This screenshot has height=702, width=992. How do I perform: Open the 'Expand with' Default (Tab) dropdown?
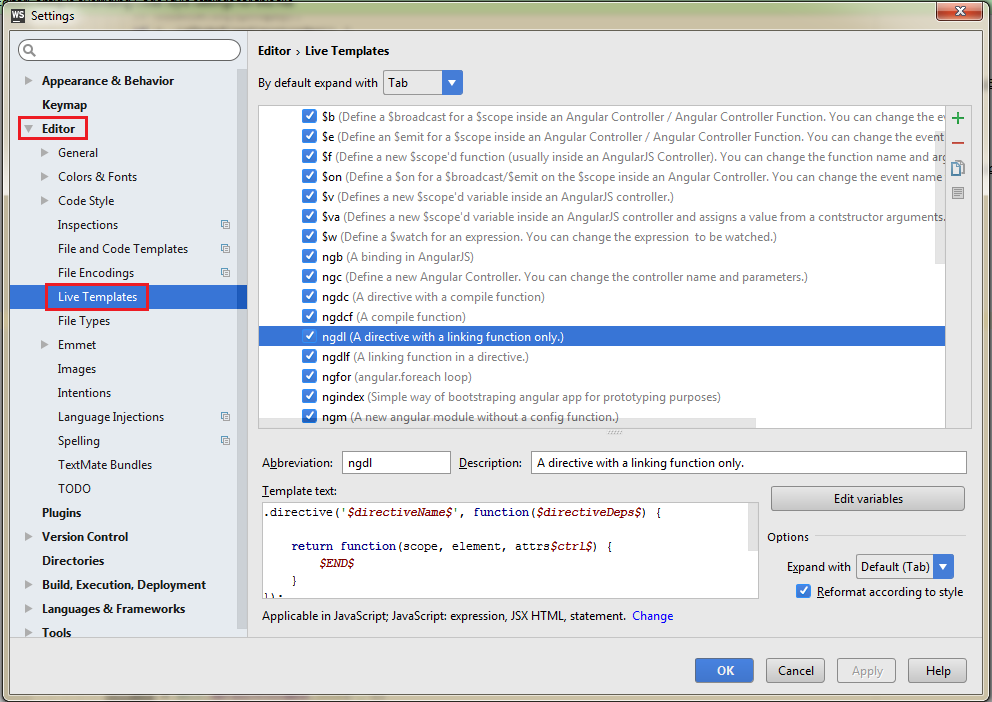coord(941,566)
